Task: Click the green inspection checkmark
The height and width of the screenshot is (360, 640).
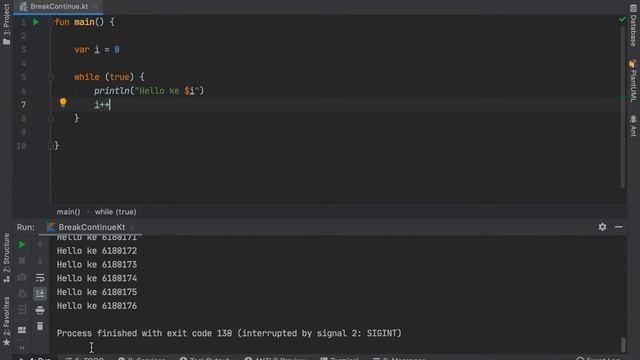Action: click(x=622, y=19)
